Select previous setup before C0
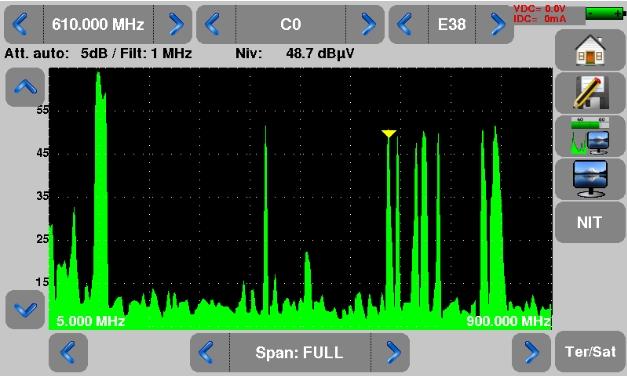627x376 pixels. coord(215,24)
